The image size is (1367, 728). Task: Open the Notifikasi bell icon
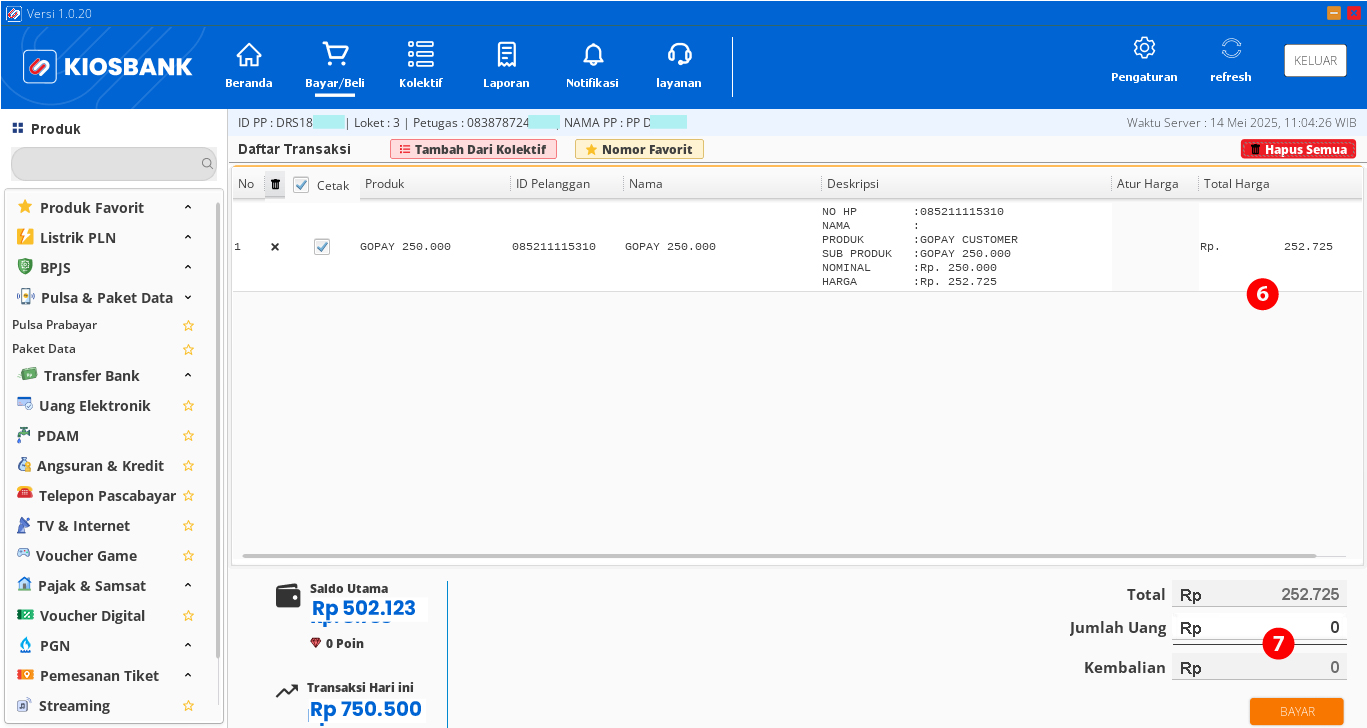pyautogui.click(x=593, y=54)
